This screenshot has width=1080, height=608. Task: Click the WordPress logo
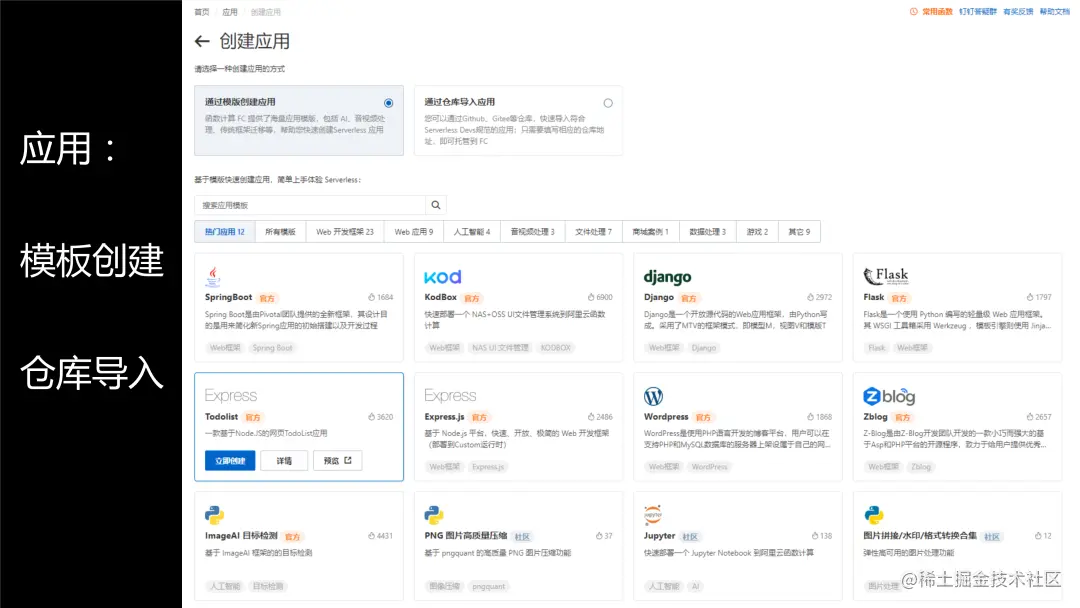(x=653, y=396)
